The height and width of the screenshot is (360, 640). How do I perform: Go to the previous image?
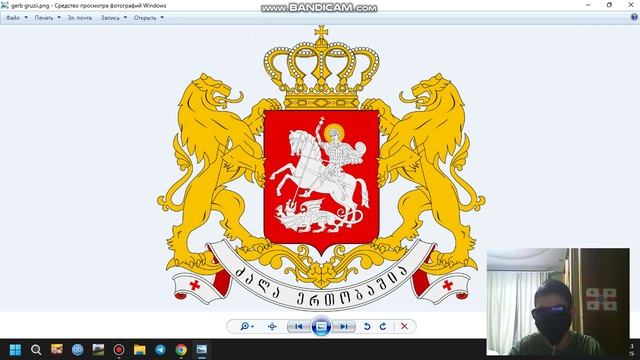pos(299,326)
